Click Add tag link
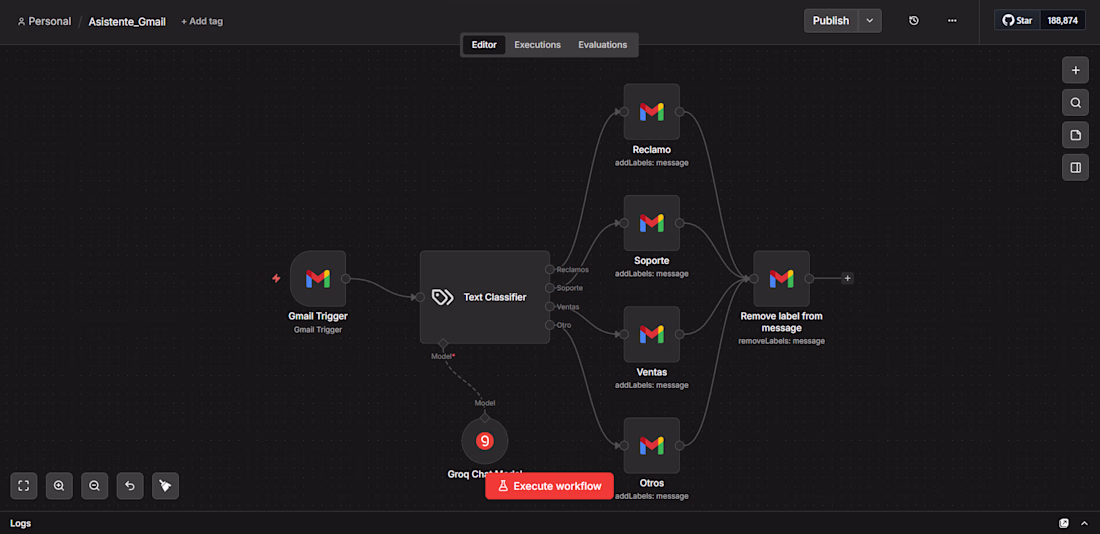This screenshot has height=534, width=1100. [x=202, y=21]
